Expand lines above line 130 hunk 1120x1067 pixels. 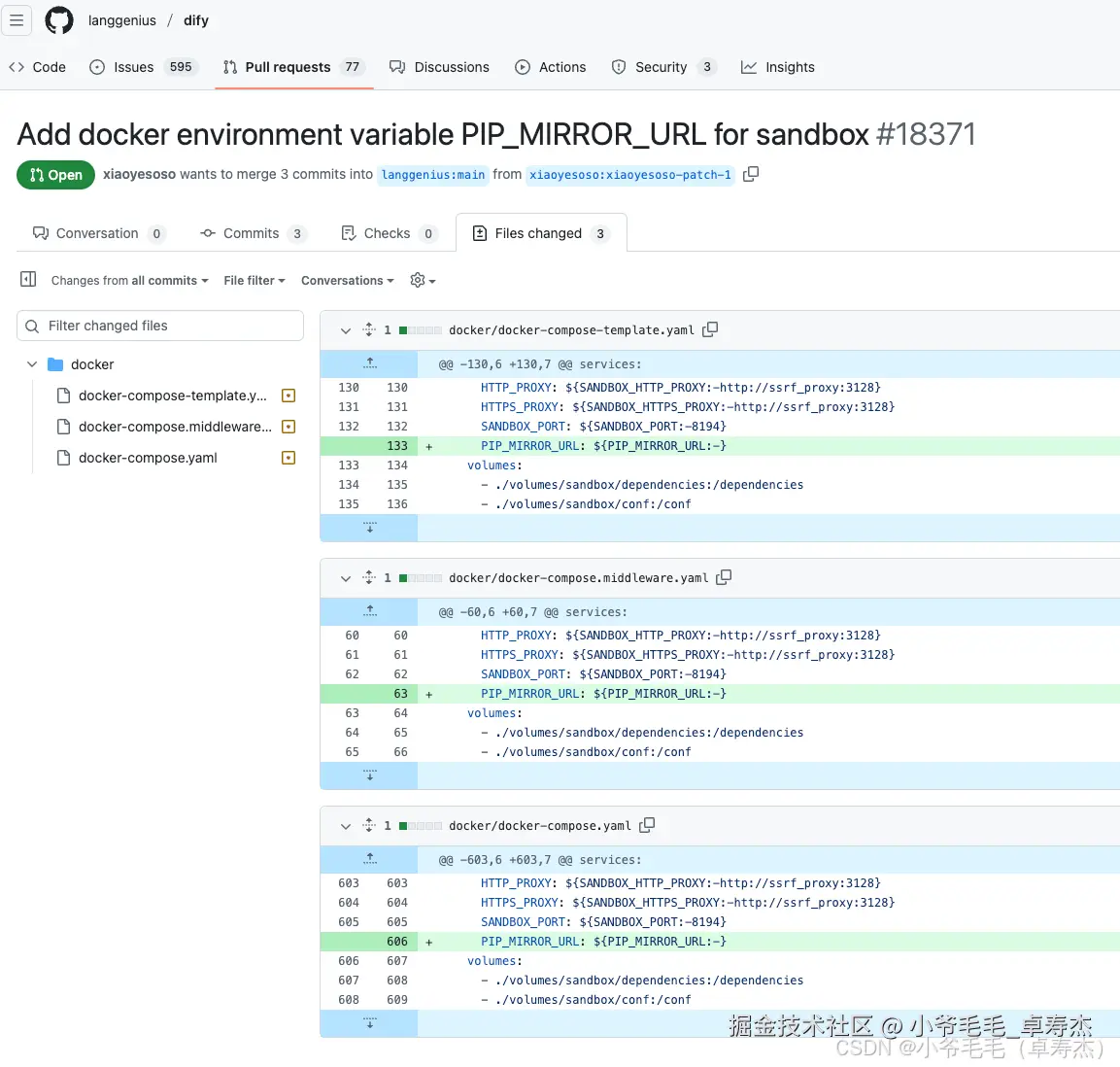point(369,363)
